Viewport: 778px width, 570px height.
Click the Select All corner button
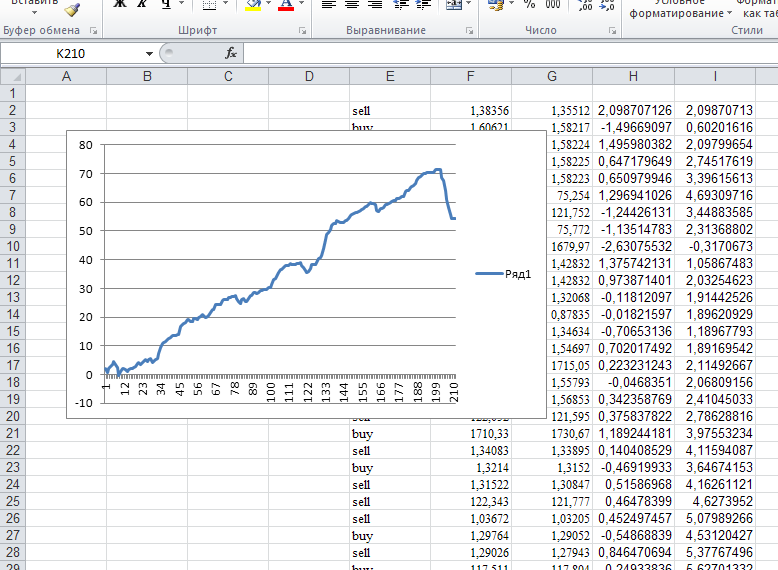click(x=13, y=76)
